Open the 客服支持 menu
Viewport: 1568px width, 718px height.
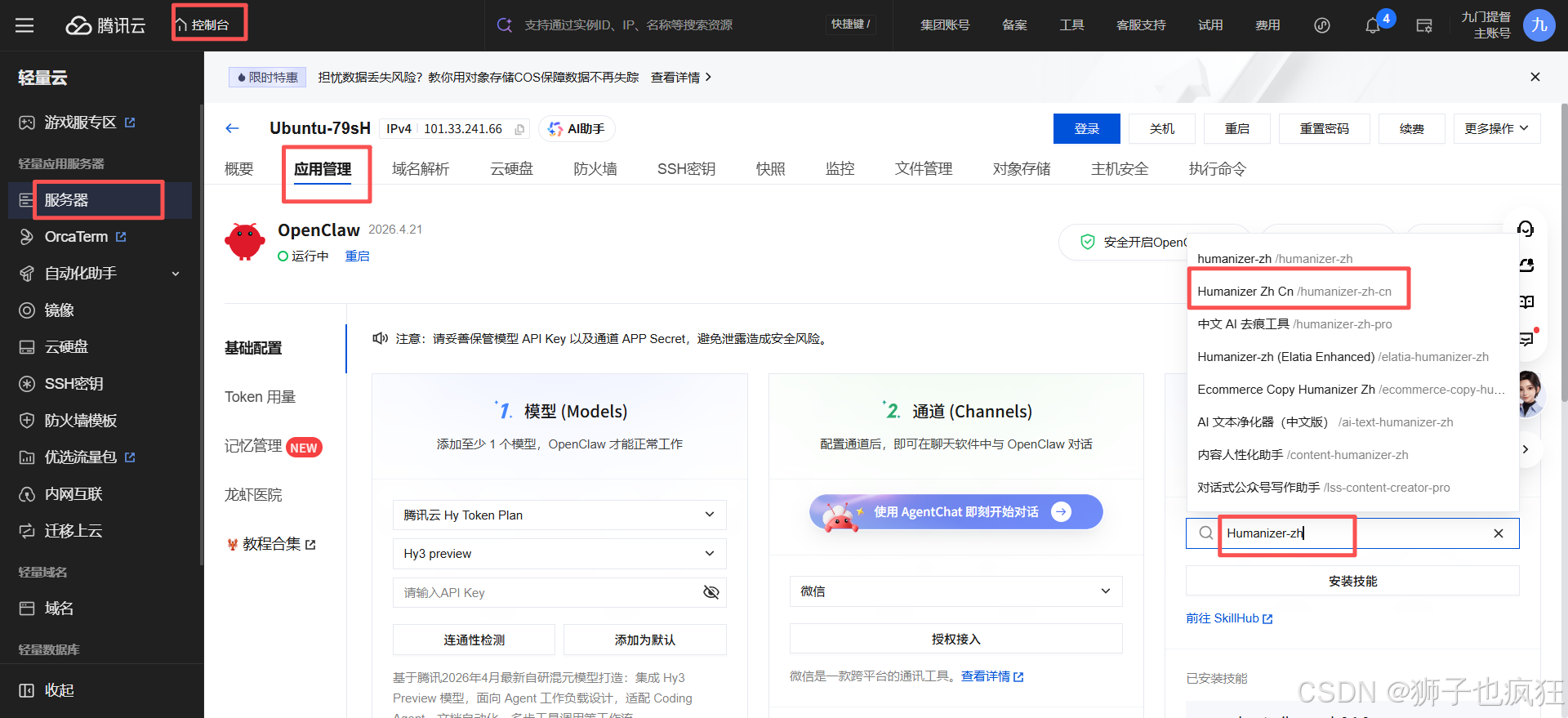tap(1141, 25)
